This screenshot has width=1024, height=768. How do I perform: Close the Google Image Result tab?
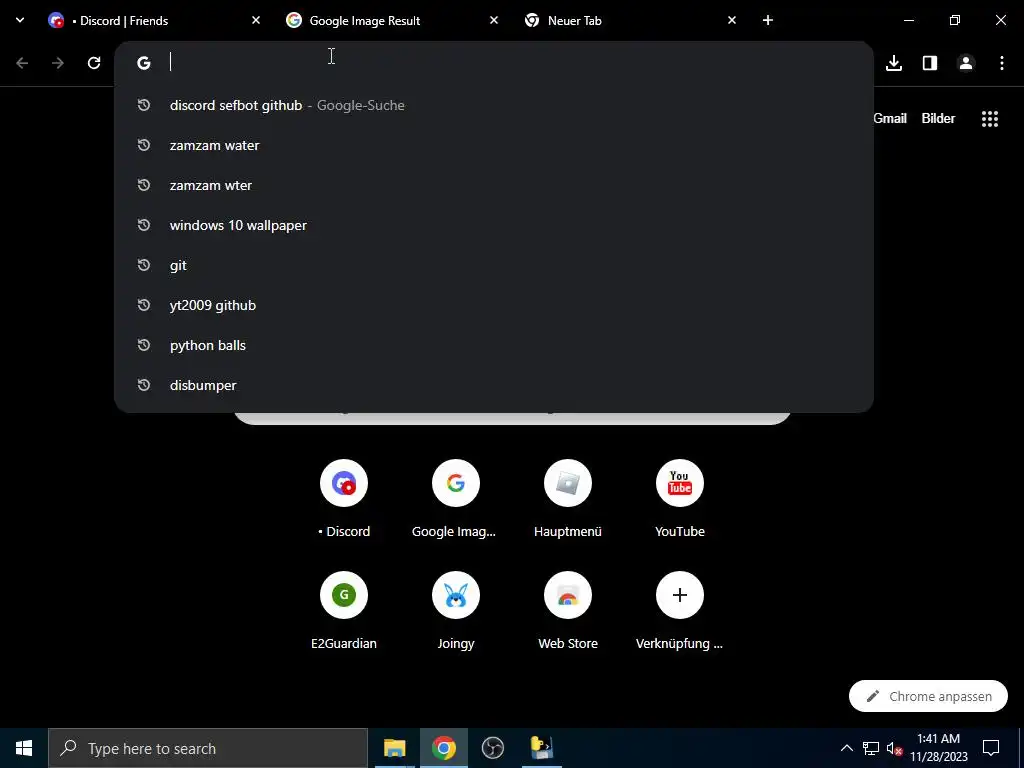point(494,20)
